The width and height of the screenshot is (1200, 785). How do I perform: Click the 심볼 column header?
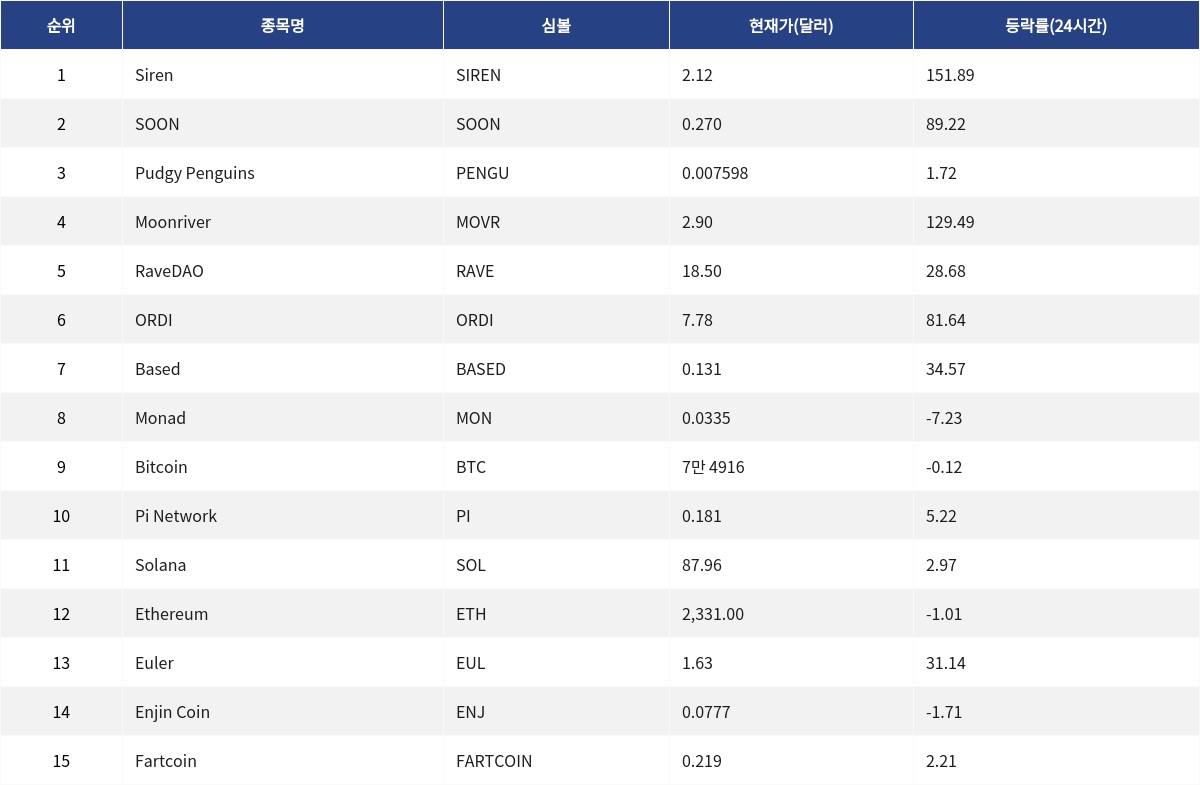point(556,26)
